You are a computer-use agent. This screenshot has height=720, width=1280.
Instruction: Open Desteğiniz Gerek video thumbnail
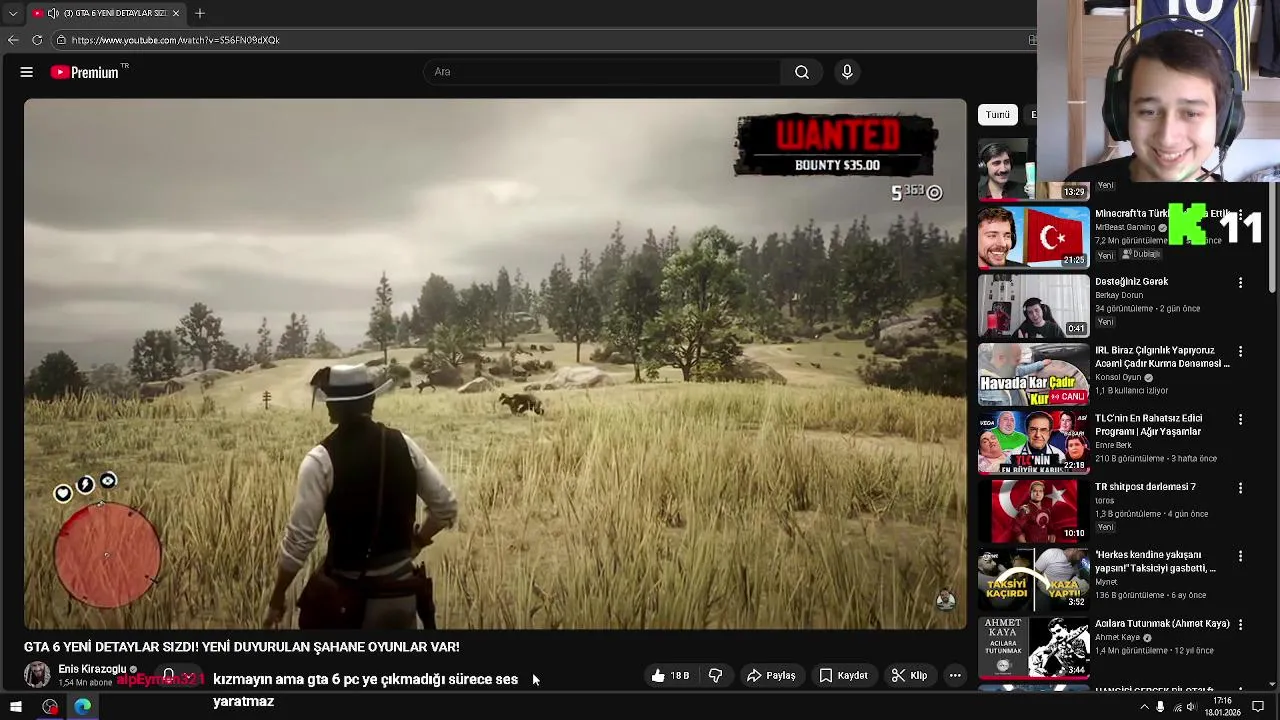tap(1033, 306)
